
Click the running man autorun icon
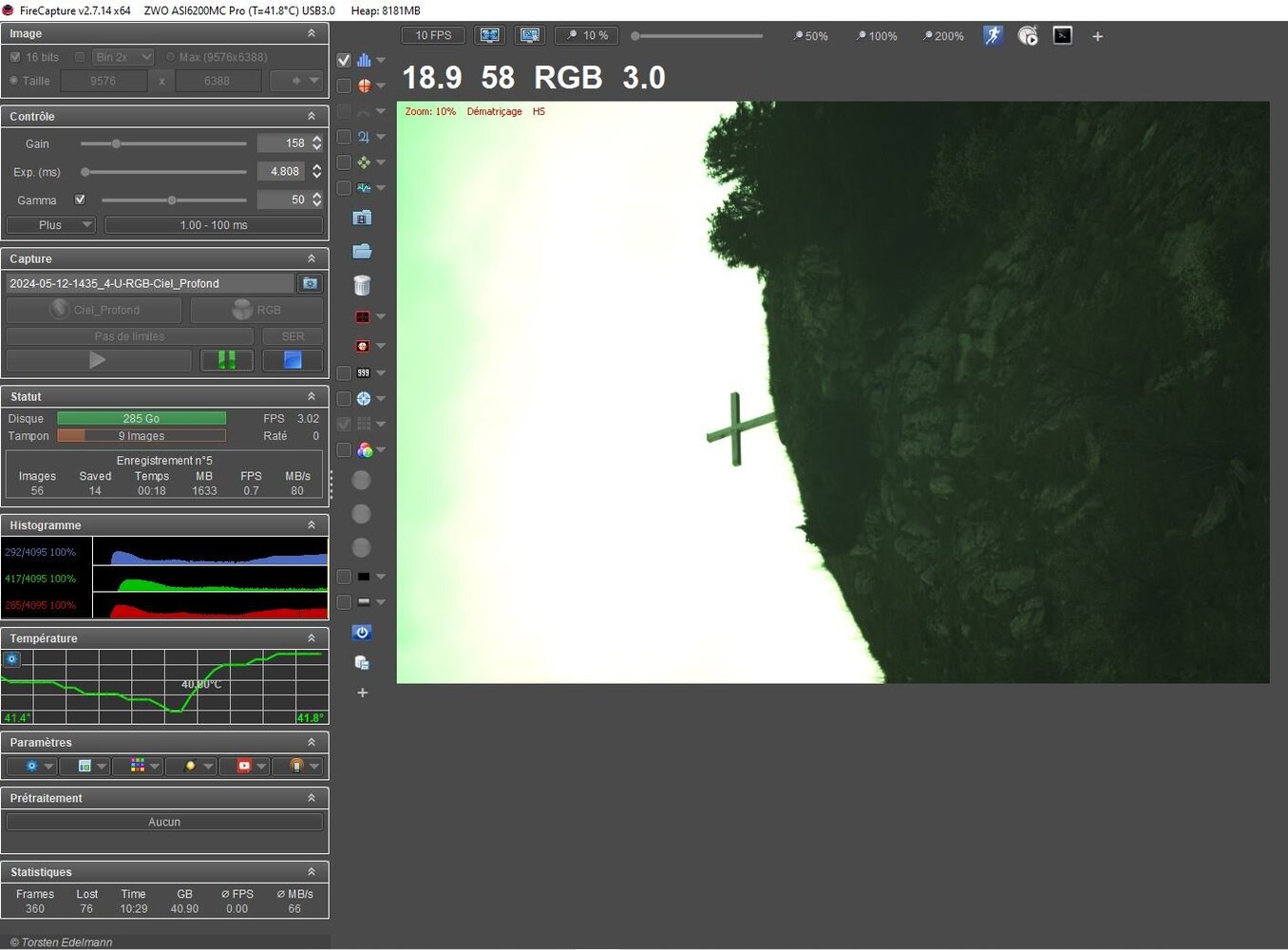(993, 36)
